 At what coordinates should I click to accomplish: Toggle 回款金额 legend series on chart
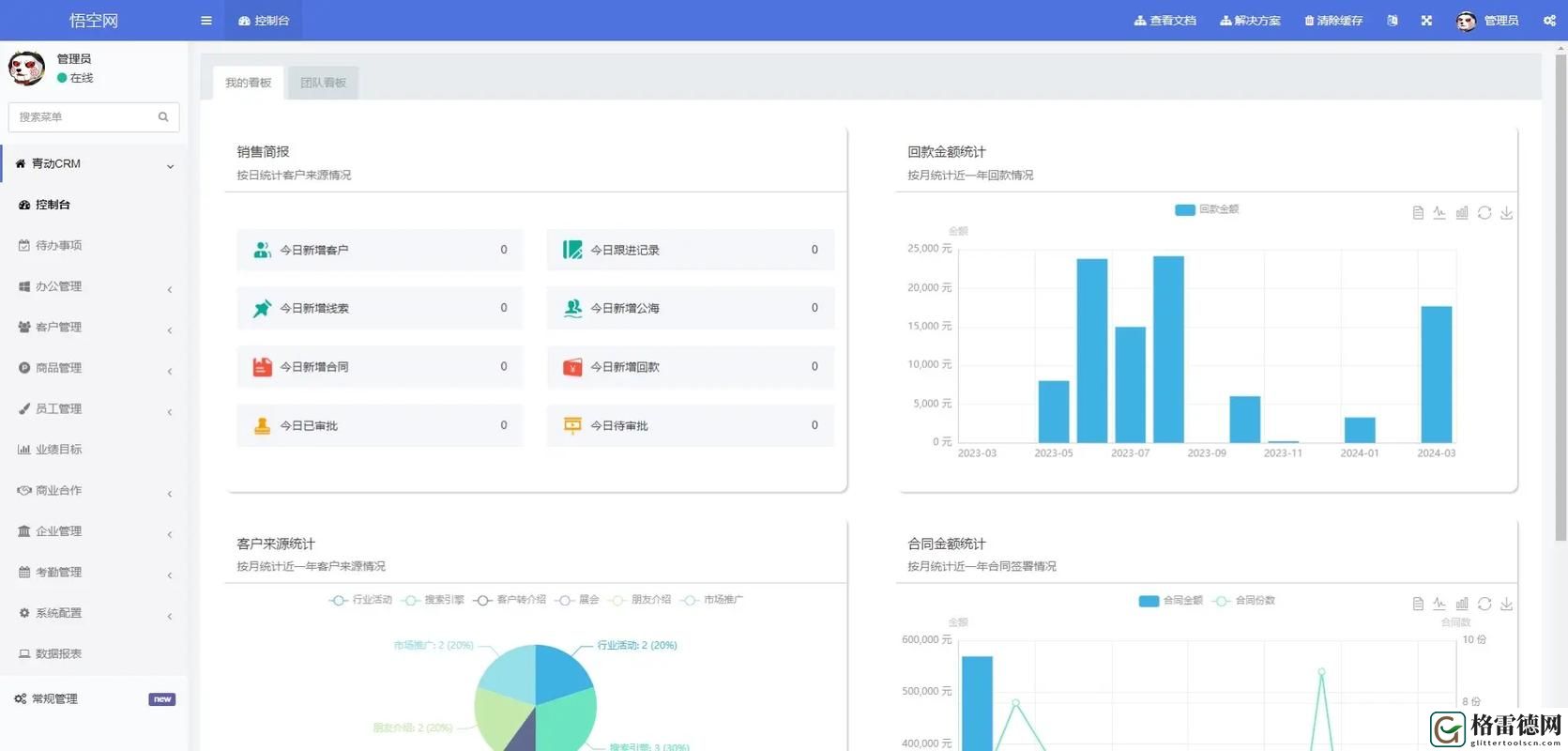click(x=1207, y=209)
